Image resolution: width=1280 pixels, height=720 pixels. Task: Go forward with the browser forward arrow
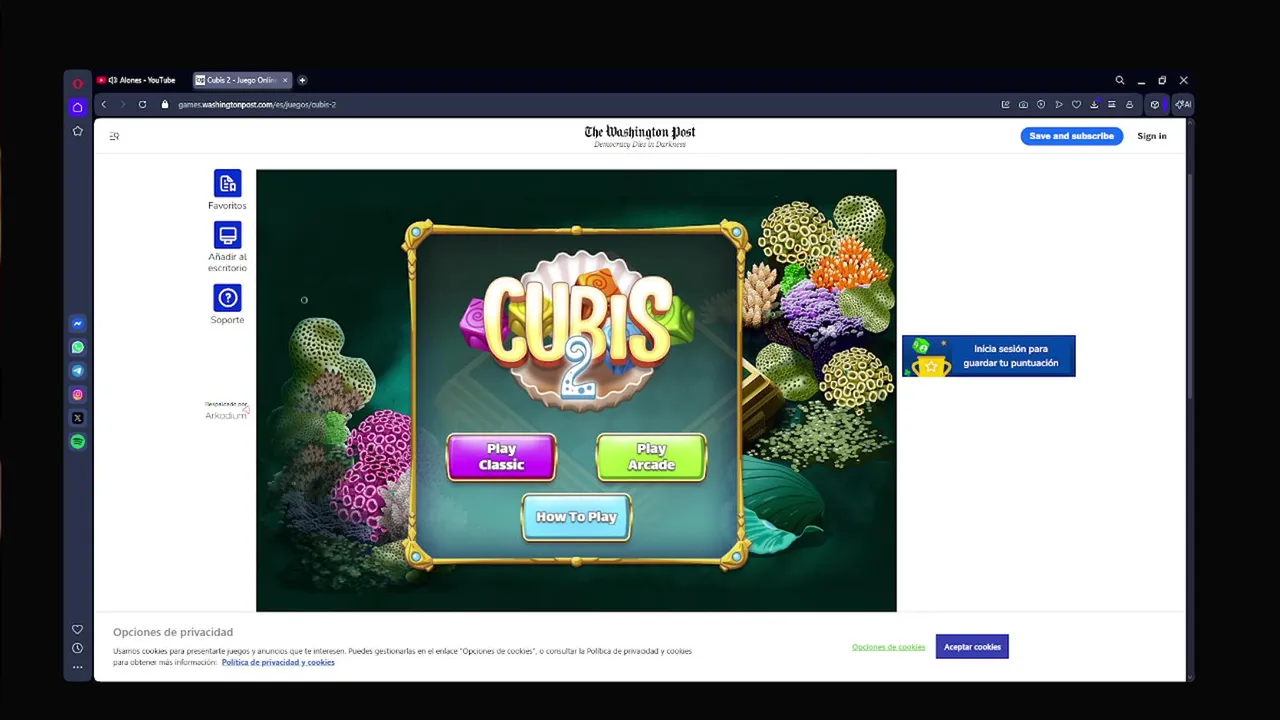[122, 104]
